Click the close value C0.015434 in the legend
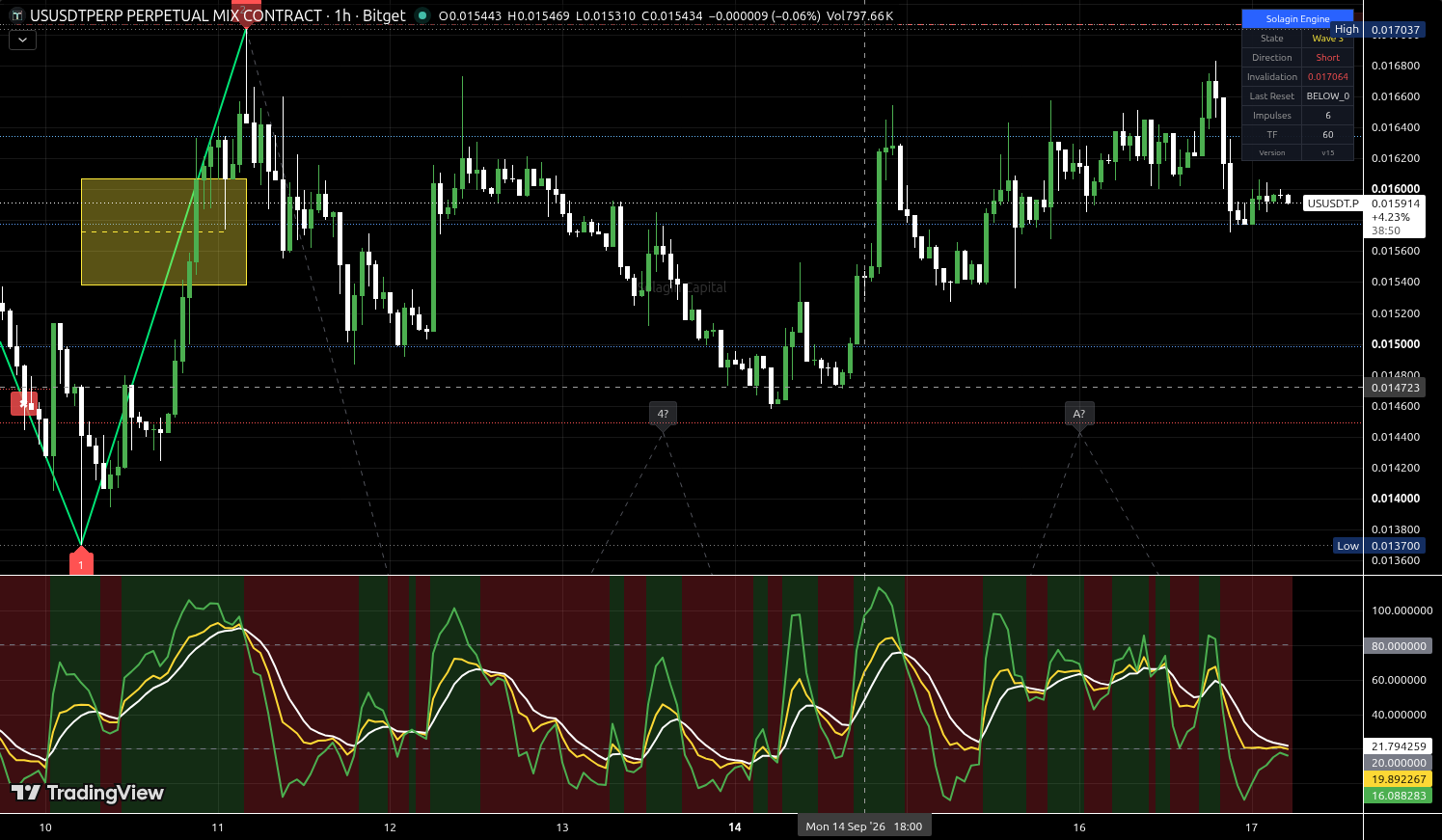The width and height of the screenshot is (1442, 840). pyautogui.click(x=674, y=16)
